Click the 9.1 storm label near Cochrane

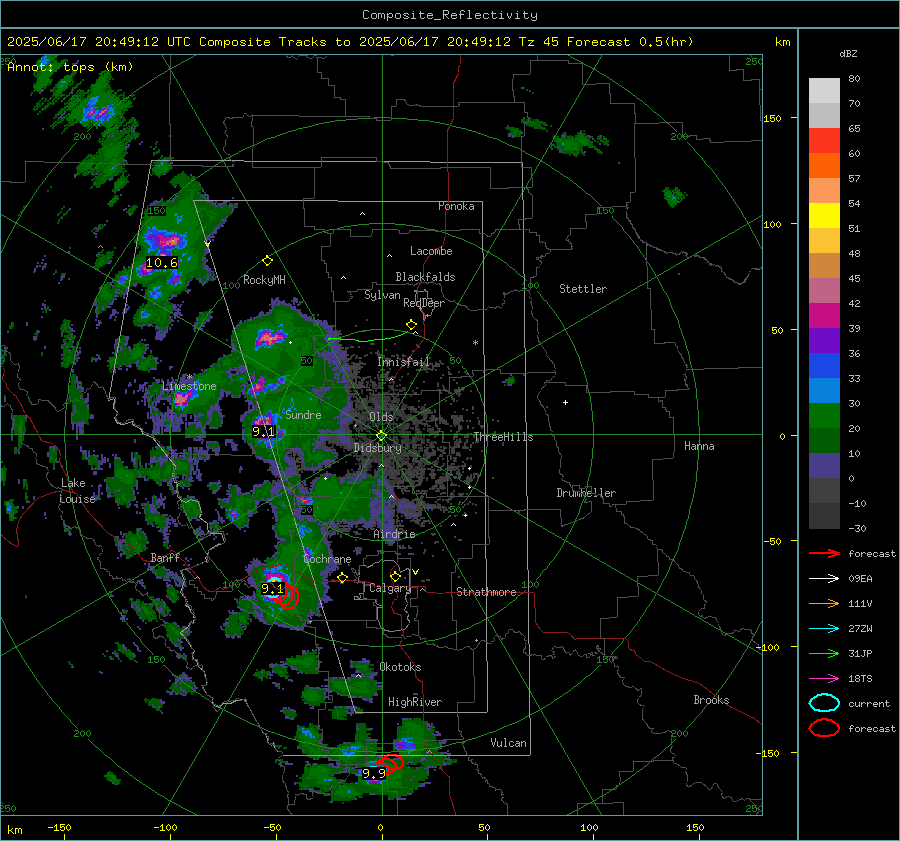tap(272, 588)
